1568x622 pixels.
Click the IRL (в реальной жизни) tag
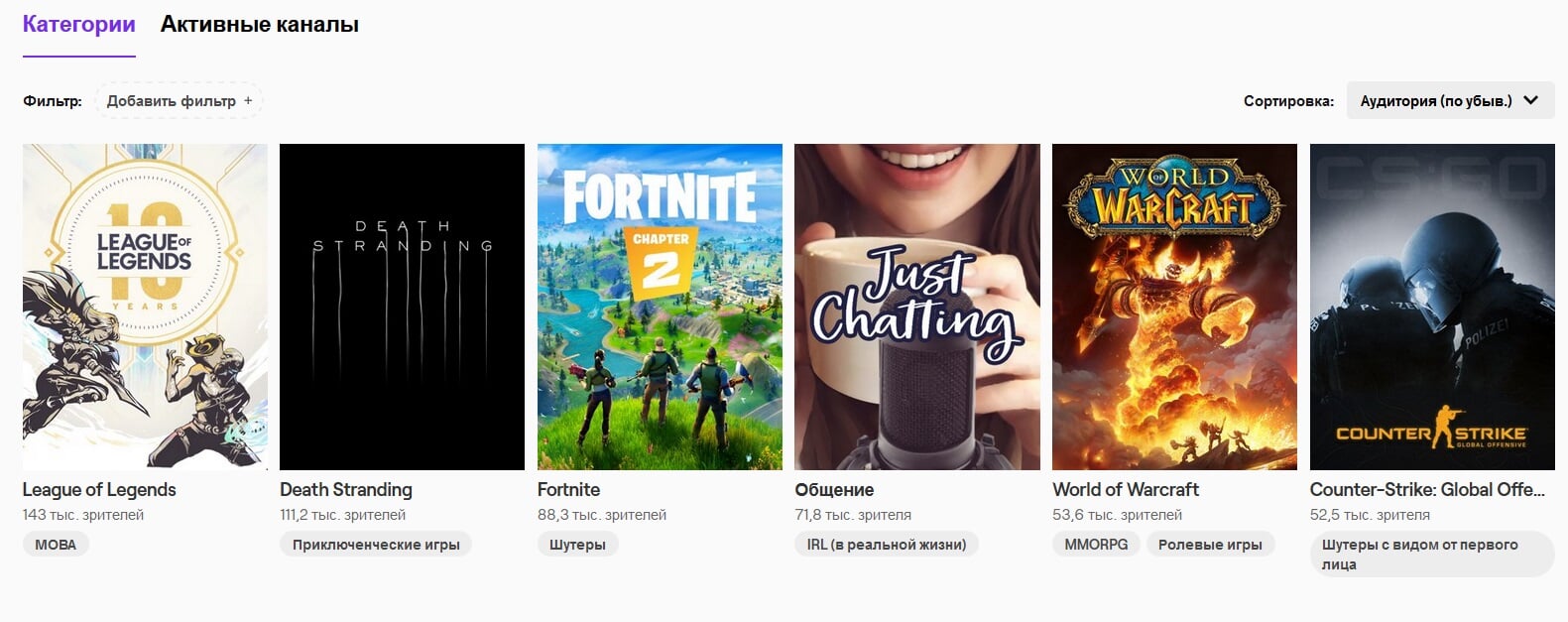click(x=887, y=545)
